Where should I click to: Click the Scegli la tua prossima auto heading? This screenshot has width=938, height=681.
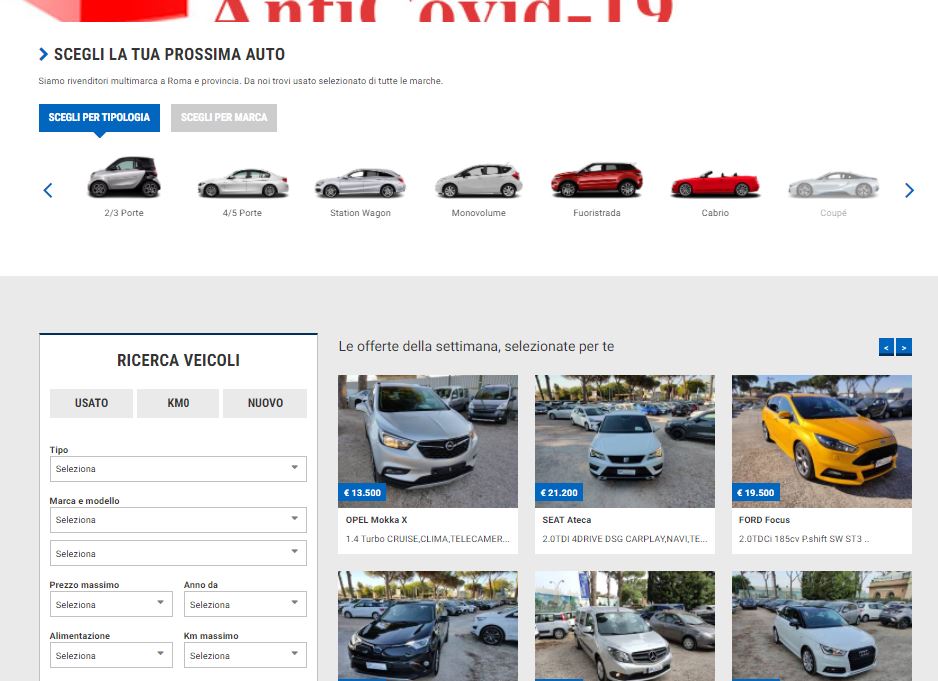pos(169,54)
